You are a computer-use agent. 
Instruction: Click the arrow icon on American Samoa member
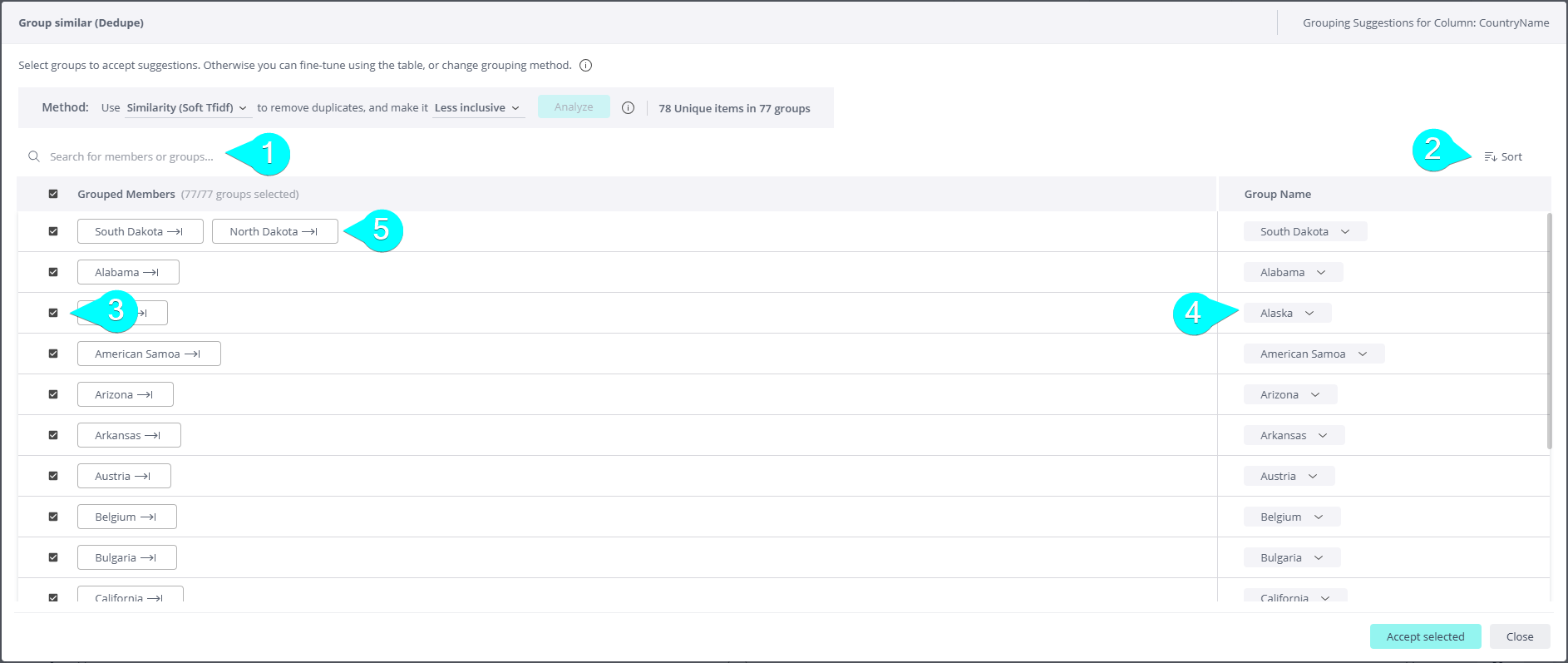point(192,354)
